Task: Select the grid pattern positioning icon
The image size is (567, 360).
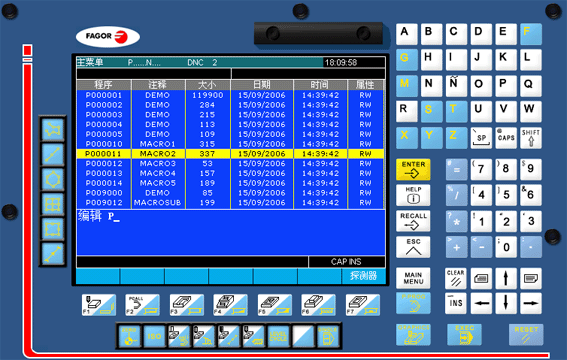Action: pos(53,204)
